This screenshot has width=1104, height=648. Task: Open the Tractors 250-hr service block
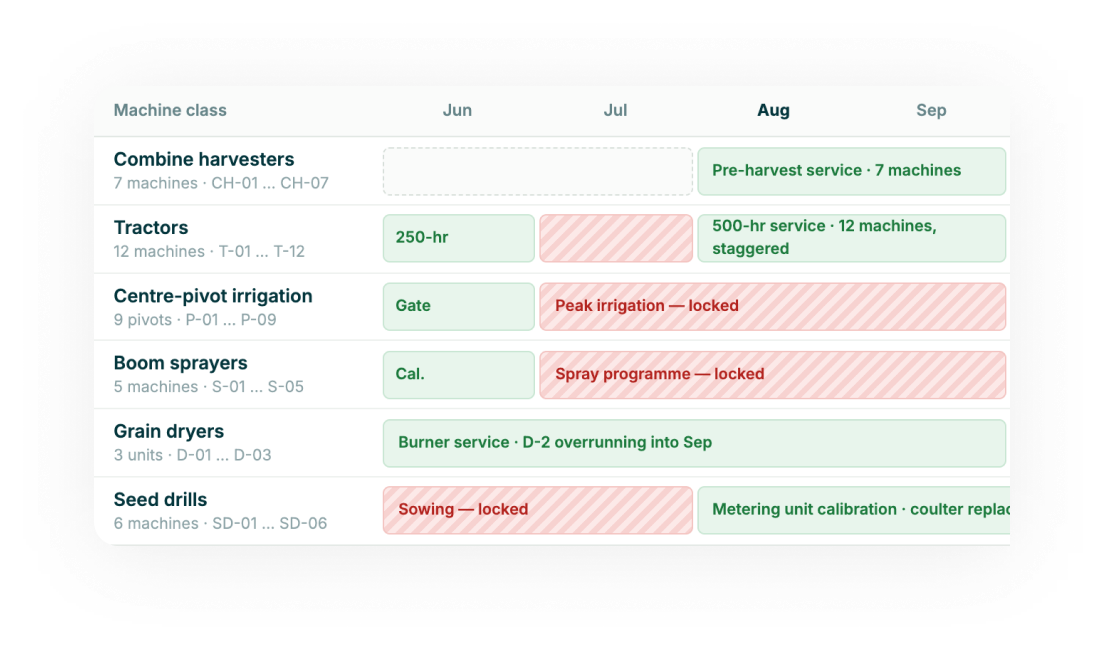pos(458,238)
